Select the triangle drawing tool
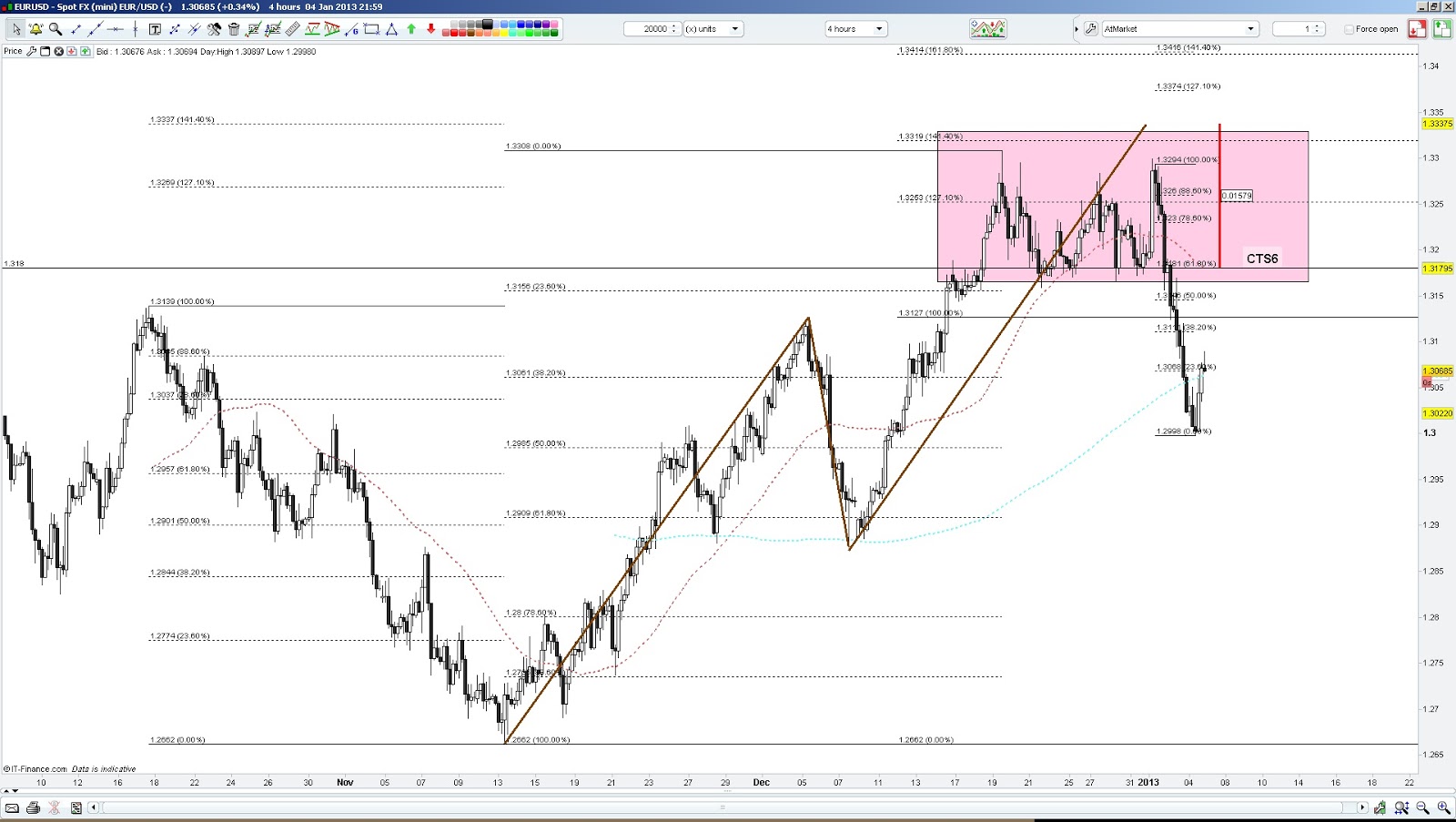Image resolution: width=1456 pixels, height=822 pixels. [x=391, y=29]
